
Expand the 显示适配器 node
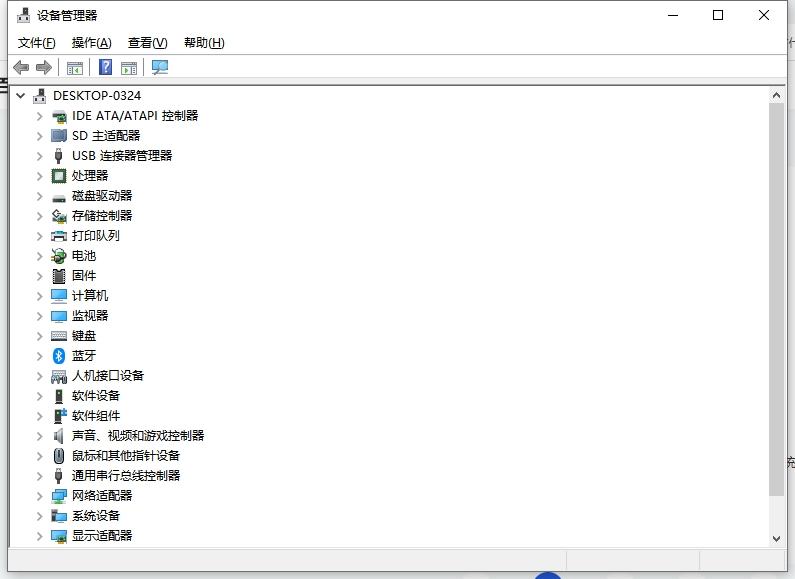coord(40,536)
